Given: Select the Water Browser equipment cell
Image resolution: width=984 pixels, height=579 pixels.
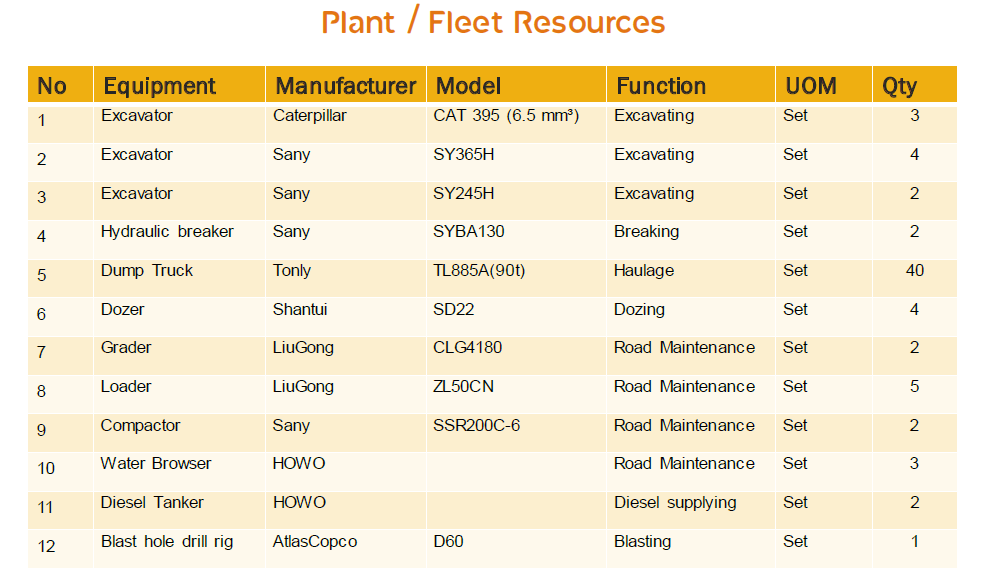Looking at the screenshot, I should click(179, 472).
